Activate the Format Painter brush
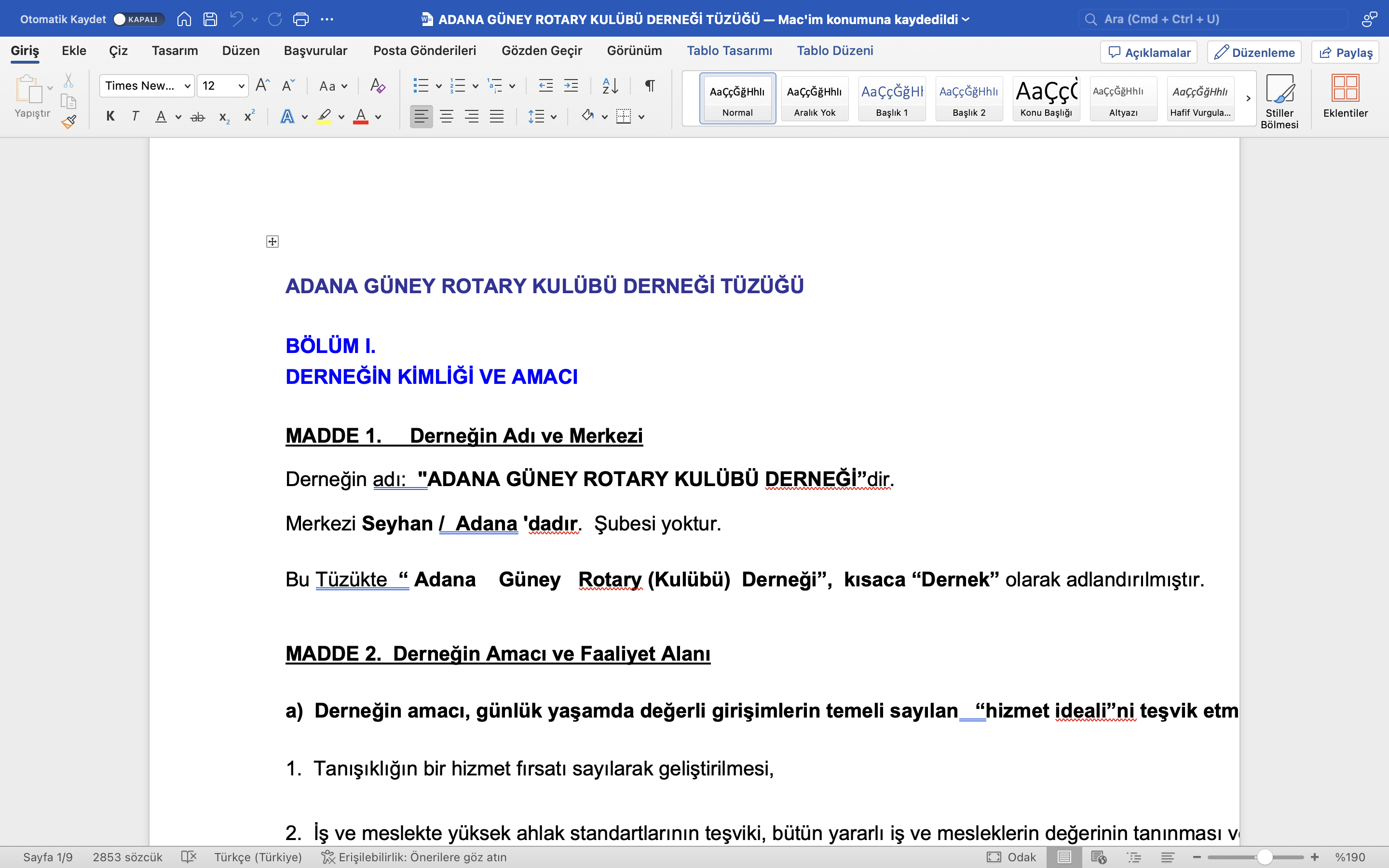This screenshot has width=1389, height=868. 68,121
